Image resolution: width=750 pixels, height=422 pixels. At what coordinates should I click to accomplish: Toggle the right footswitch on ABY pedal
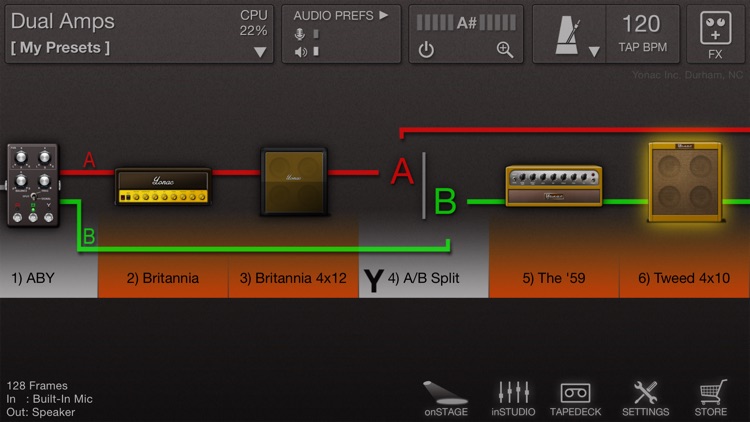click(x=48, y=218)
